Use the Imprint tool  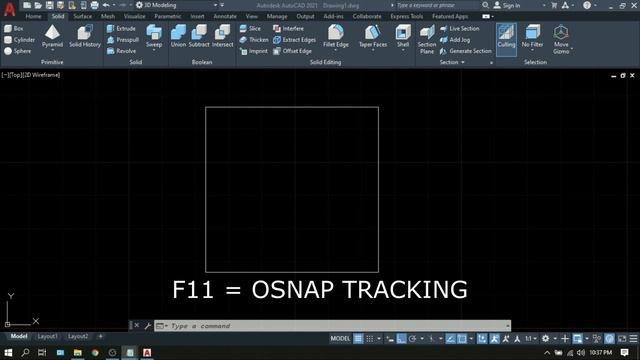click(253, 51)
